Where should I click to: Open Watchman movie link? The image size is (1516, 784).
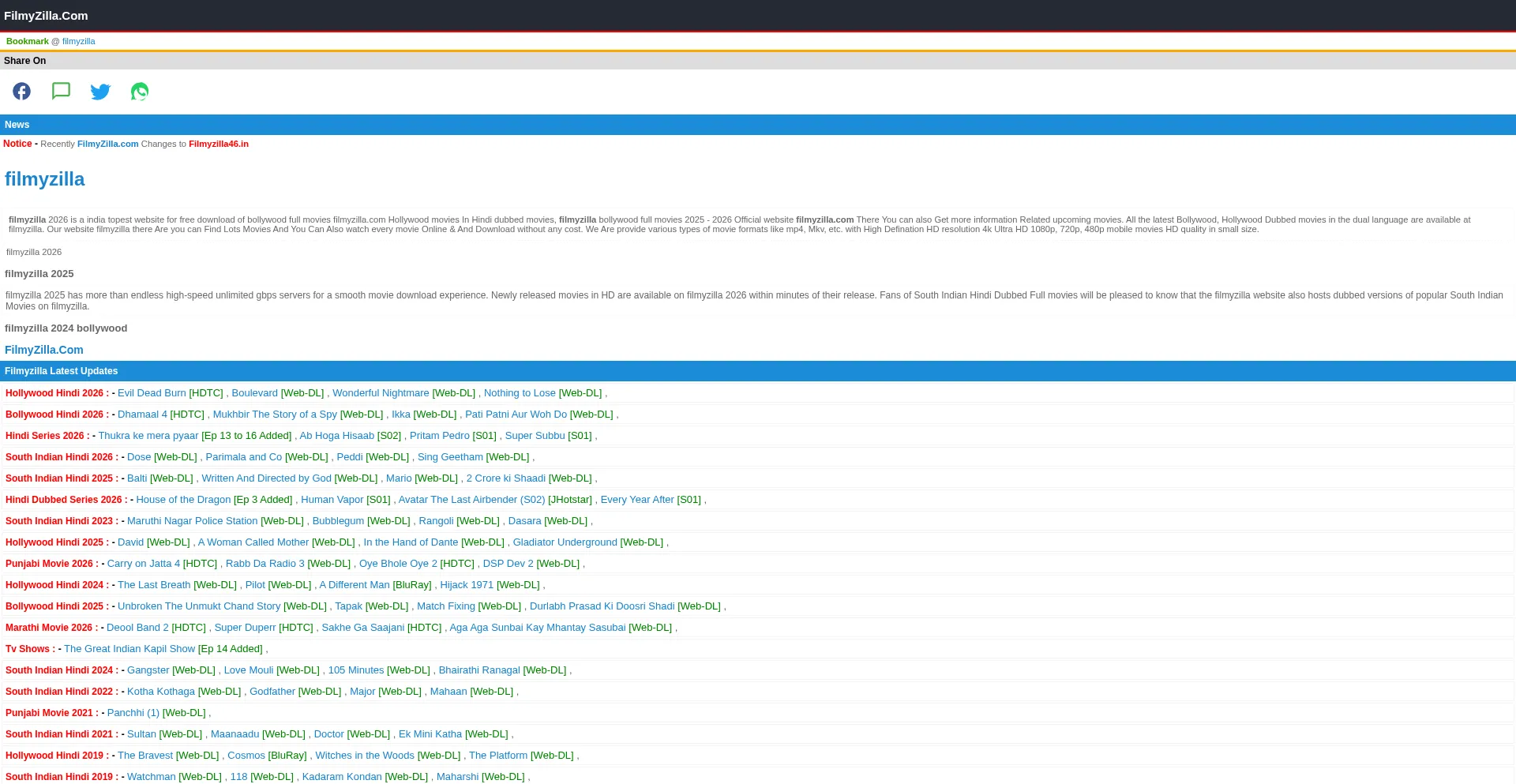coord(152,777)
